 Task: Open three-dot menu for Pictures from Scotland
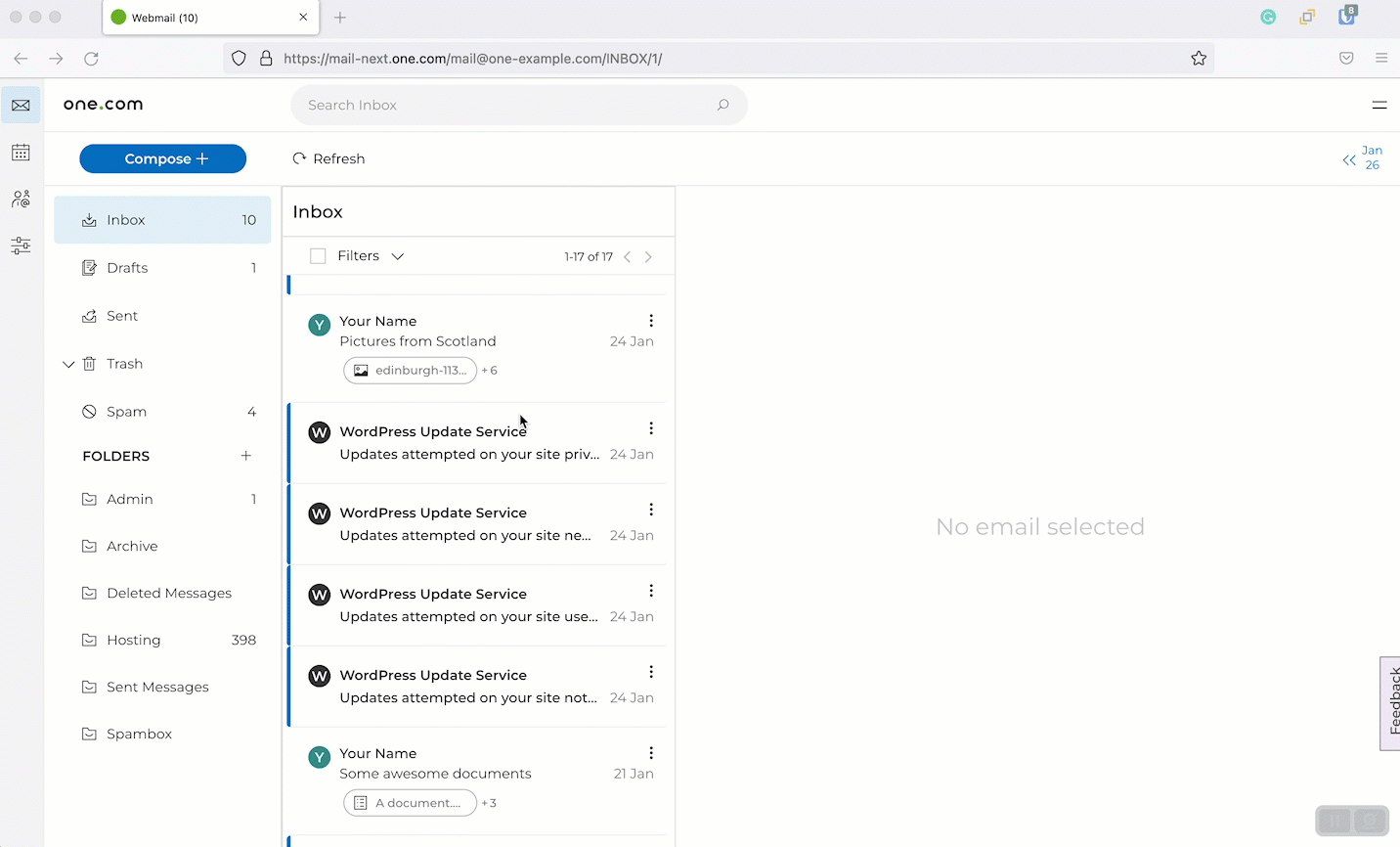pyautogui.click(x=651, y=321)
